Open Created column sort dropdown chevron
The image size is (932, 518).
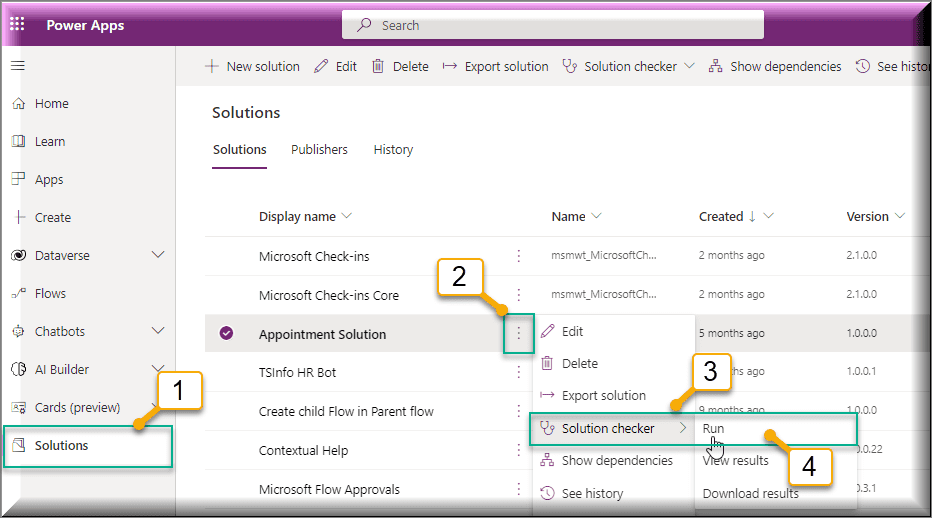pyautogui.click(x=769, y=216)
